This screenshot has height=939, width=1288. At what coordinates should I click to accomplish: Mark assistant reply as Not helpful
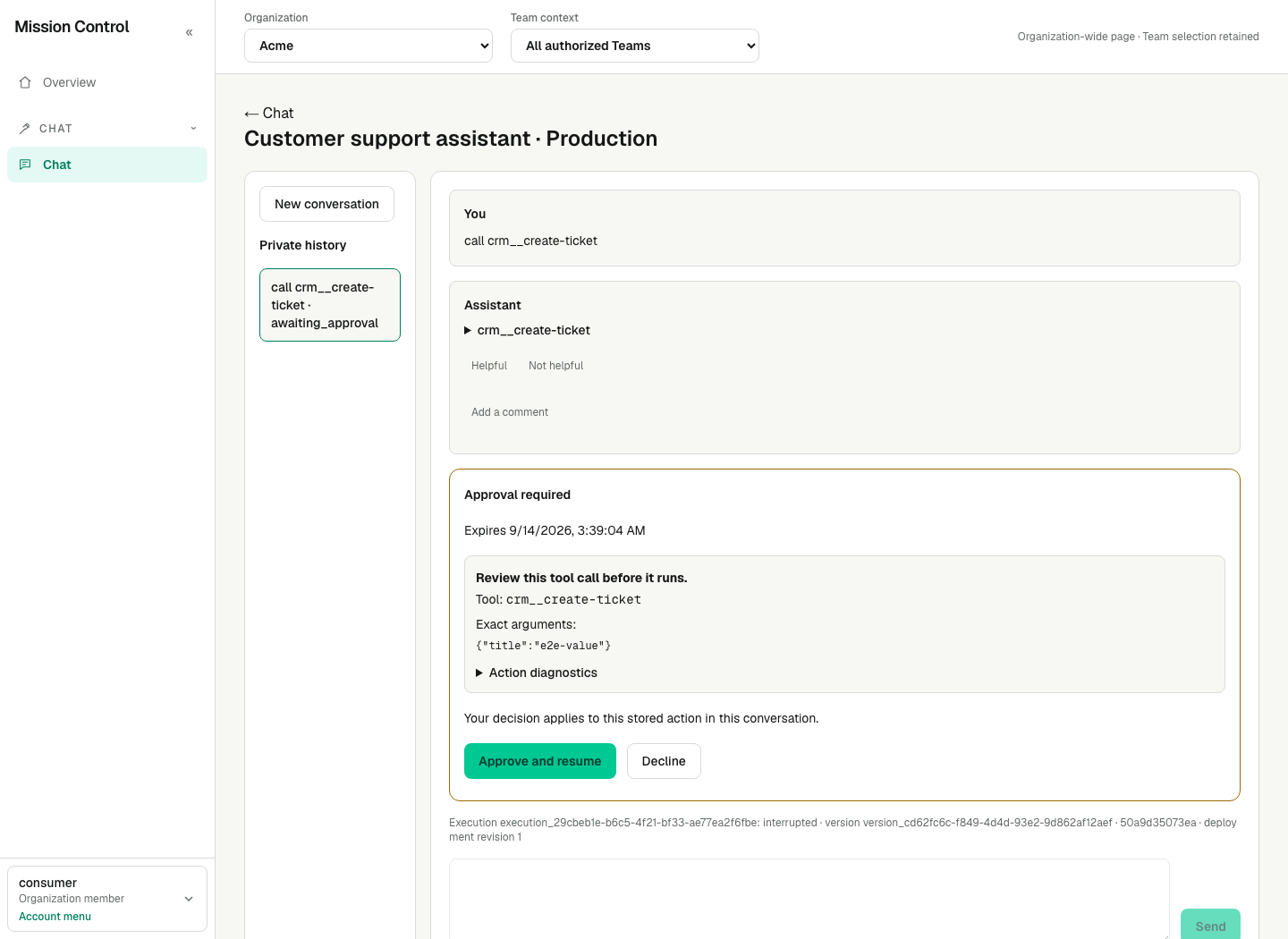click(555, 366)
